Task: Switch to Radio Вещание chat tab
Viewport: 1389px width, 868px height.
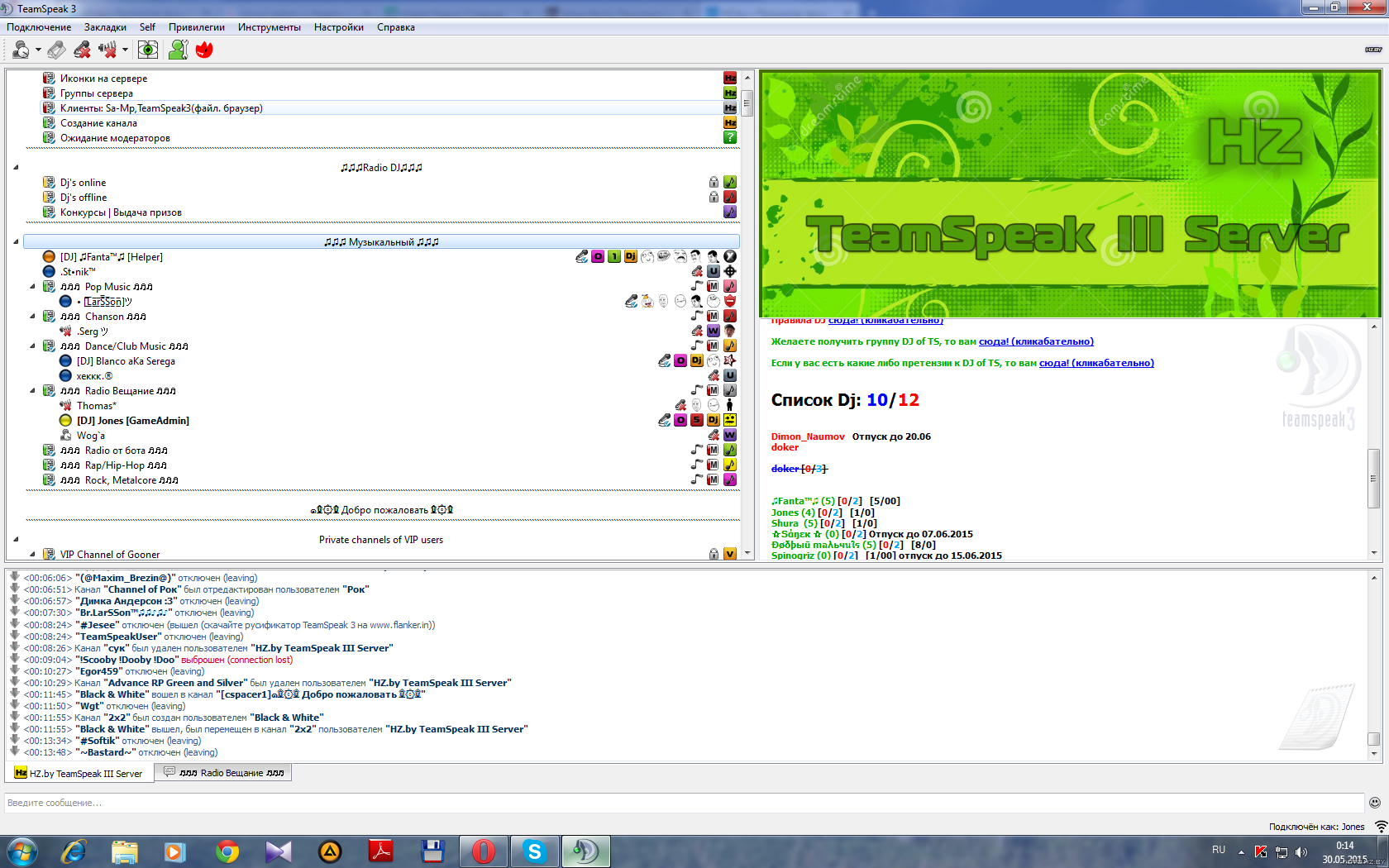Action: (x=223, y=773)
